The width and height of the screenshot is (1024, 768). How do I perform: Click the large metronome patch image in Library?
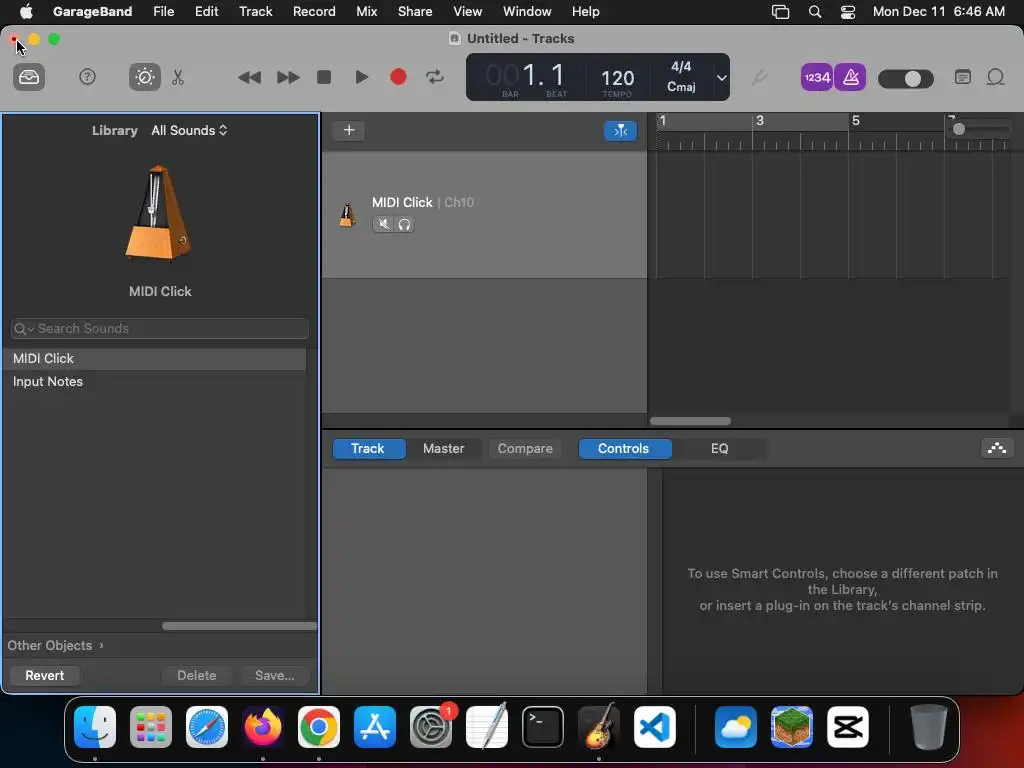click(x=159, y=214)
